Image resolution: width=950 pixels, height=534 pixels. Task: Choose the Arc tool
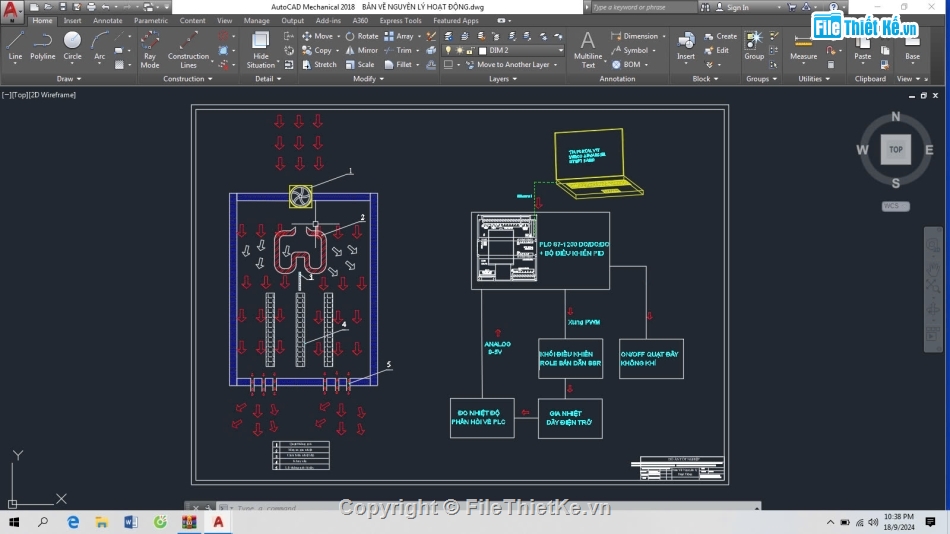click(x=99, y=46)
